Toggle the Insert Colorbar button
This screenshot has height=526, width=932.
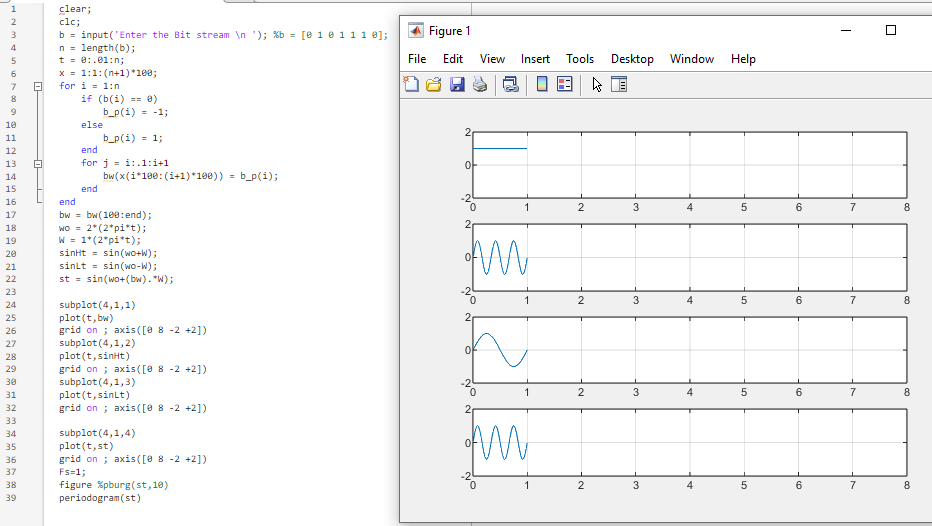(x=542, y=85)
